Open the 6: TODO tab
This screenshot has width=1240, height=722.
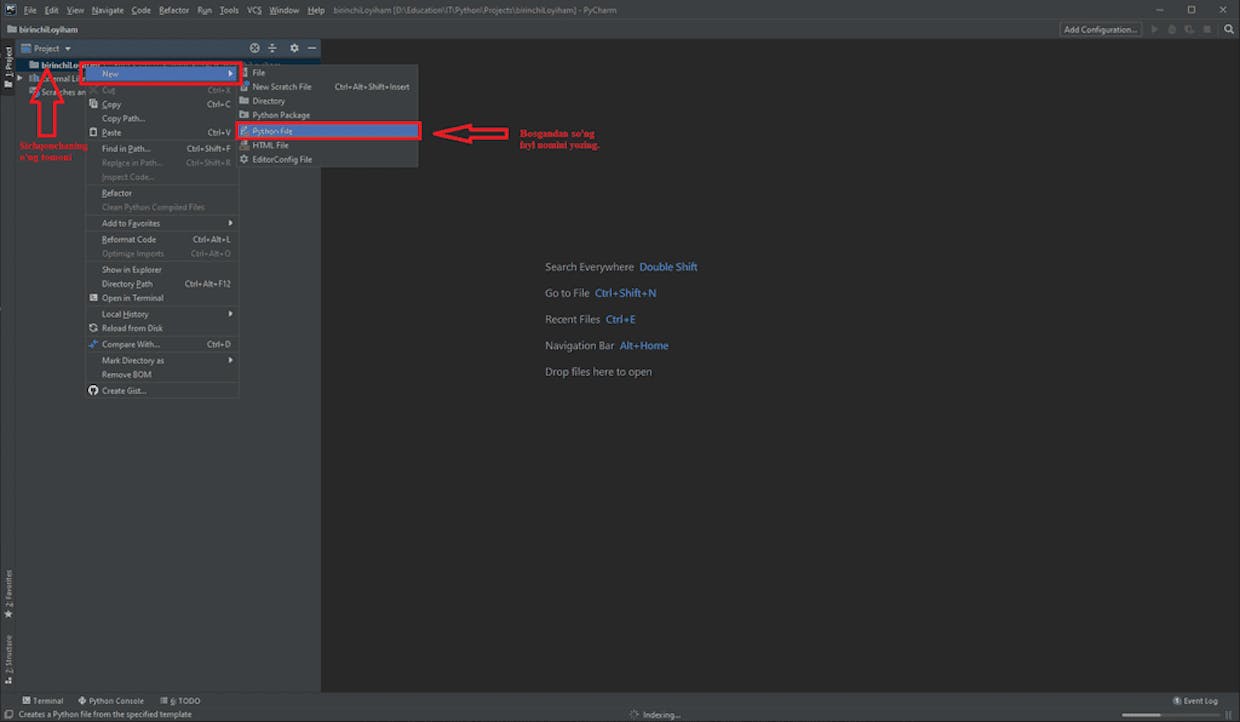[x=178, y=701]
